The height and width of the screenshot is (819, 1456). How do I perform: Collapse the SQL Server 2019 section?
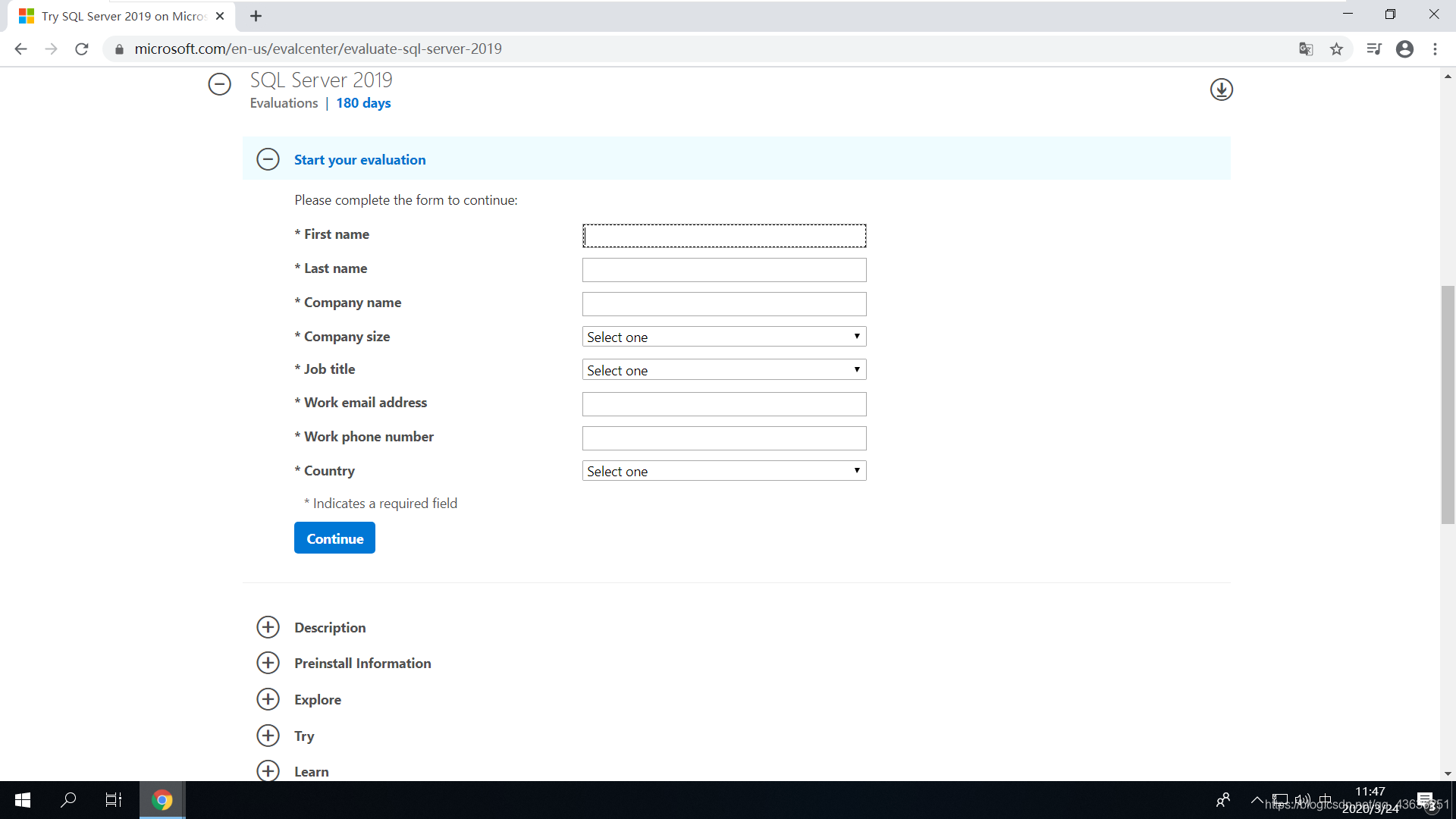(220, 83)
